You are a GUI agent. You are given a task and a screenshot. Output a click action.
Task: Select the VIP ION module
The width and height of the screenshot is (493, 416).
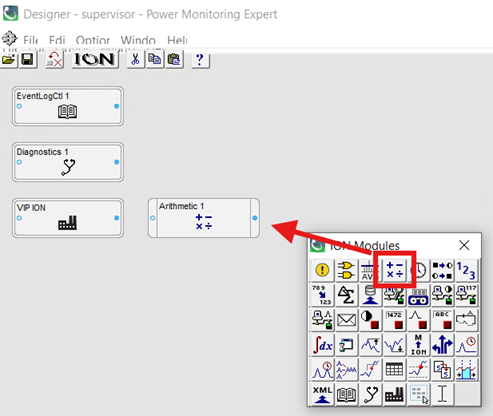coord(68,218)
